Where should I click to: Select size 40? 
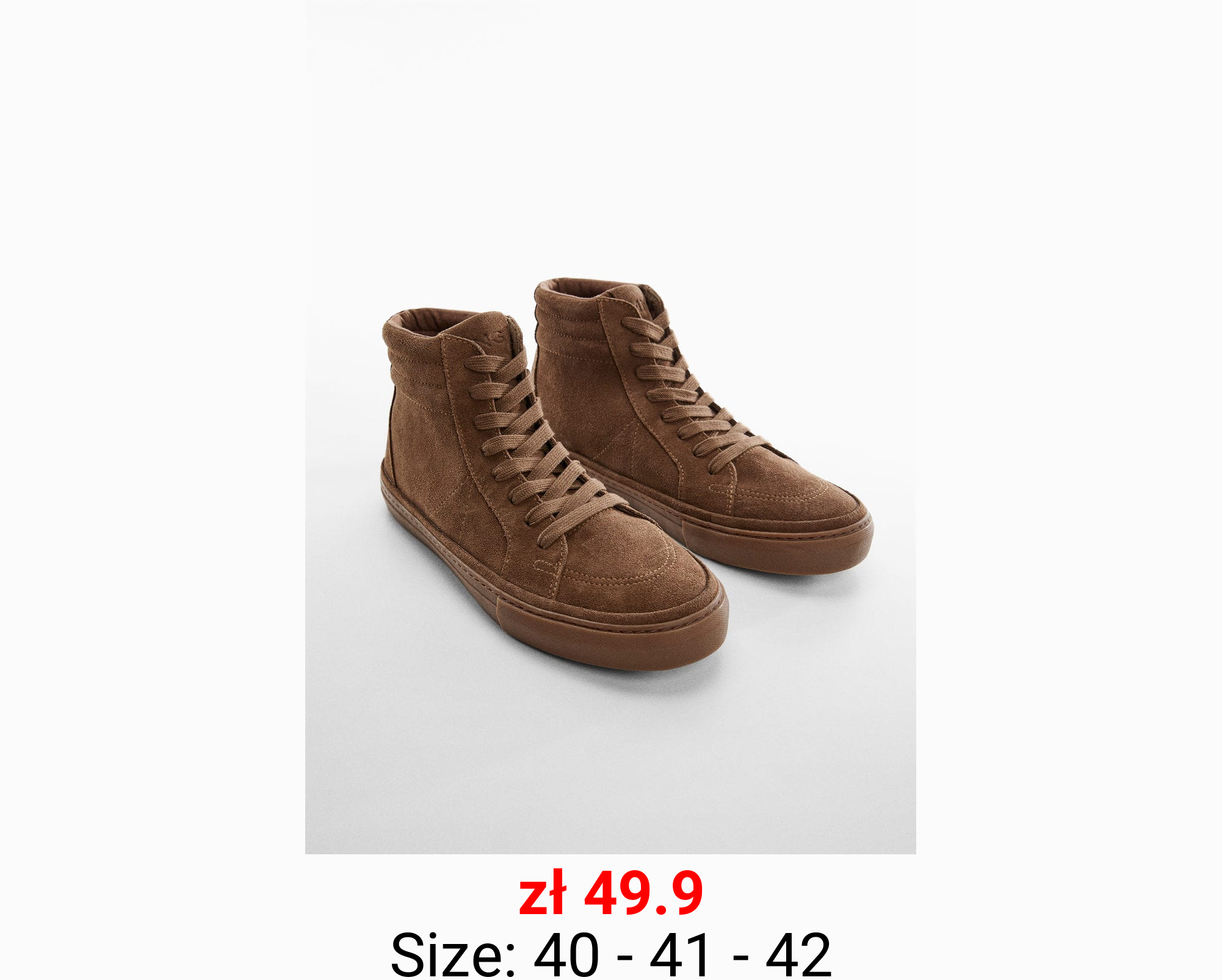click(566, 954)
